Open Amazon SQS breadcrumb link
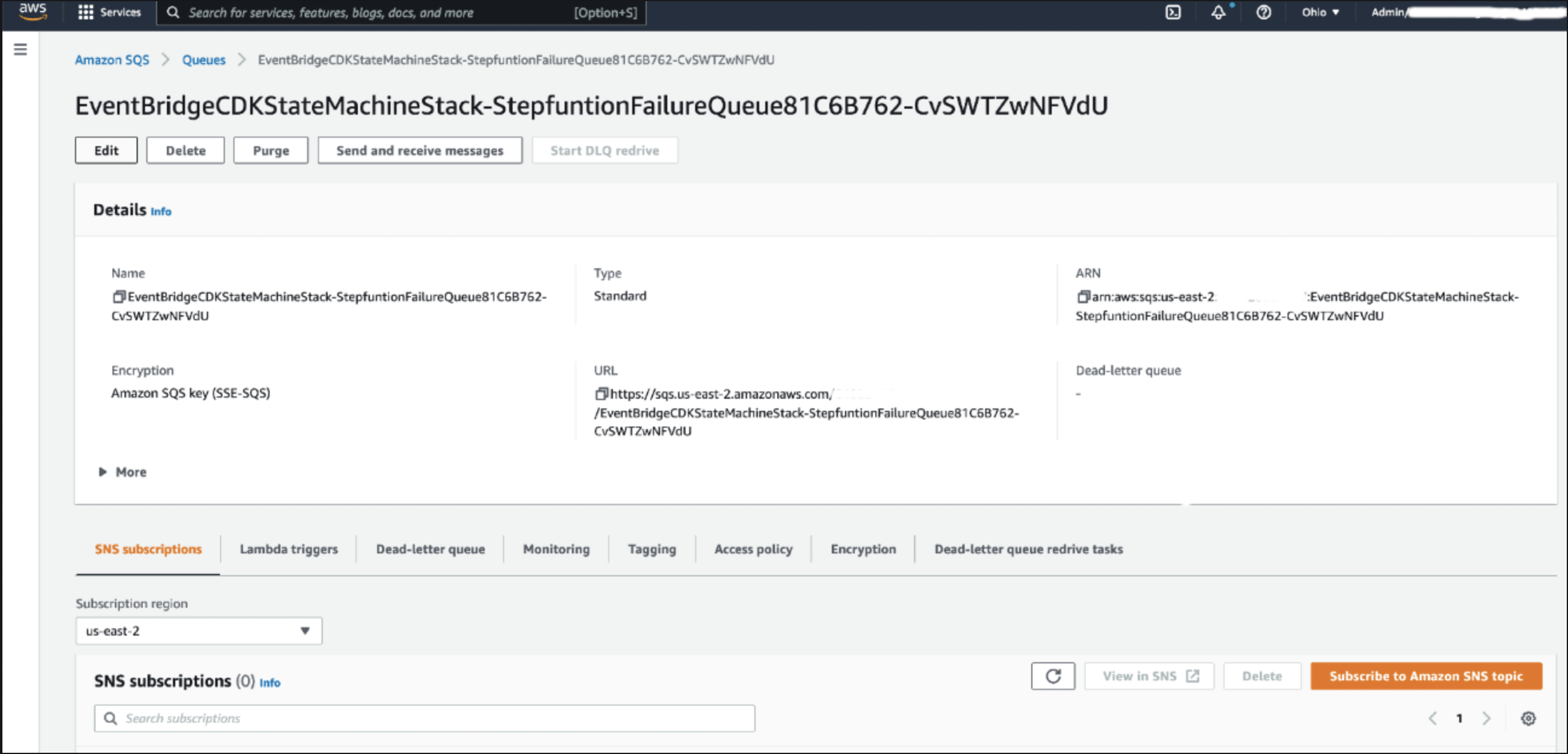The image size is (1568, 754). (x=112, y=60)
